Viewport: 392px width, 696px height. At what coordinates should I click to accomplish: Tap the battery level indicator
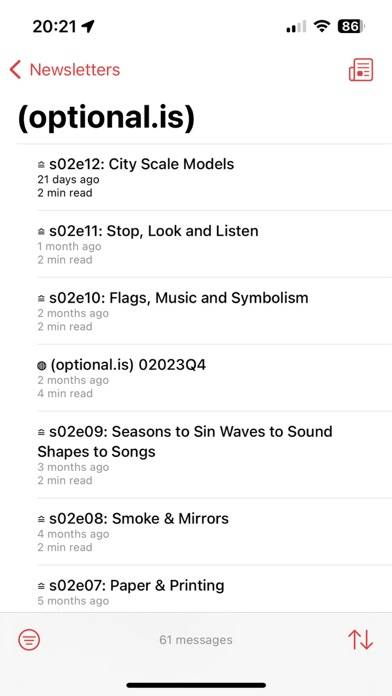[351, 27]
